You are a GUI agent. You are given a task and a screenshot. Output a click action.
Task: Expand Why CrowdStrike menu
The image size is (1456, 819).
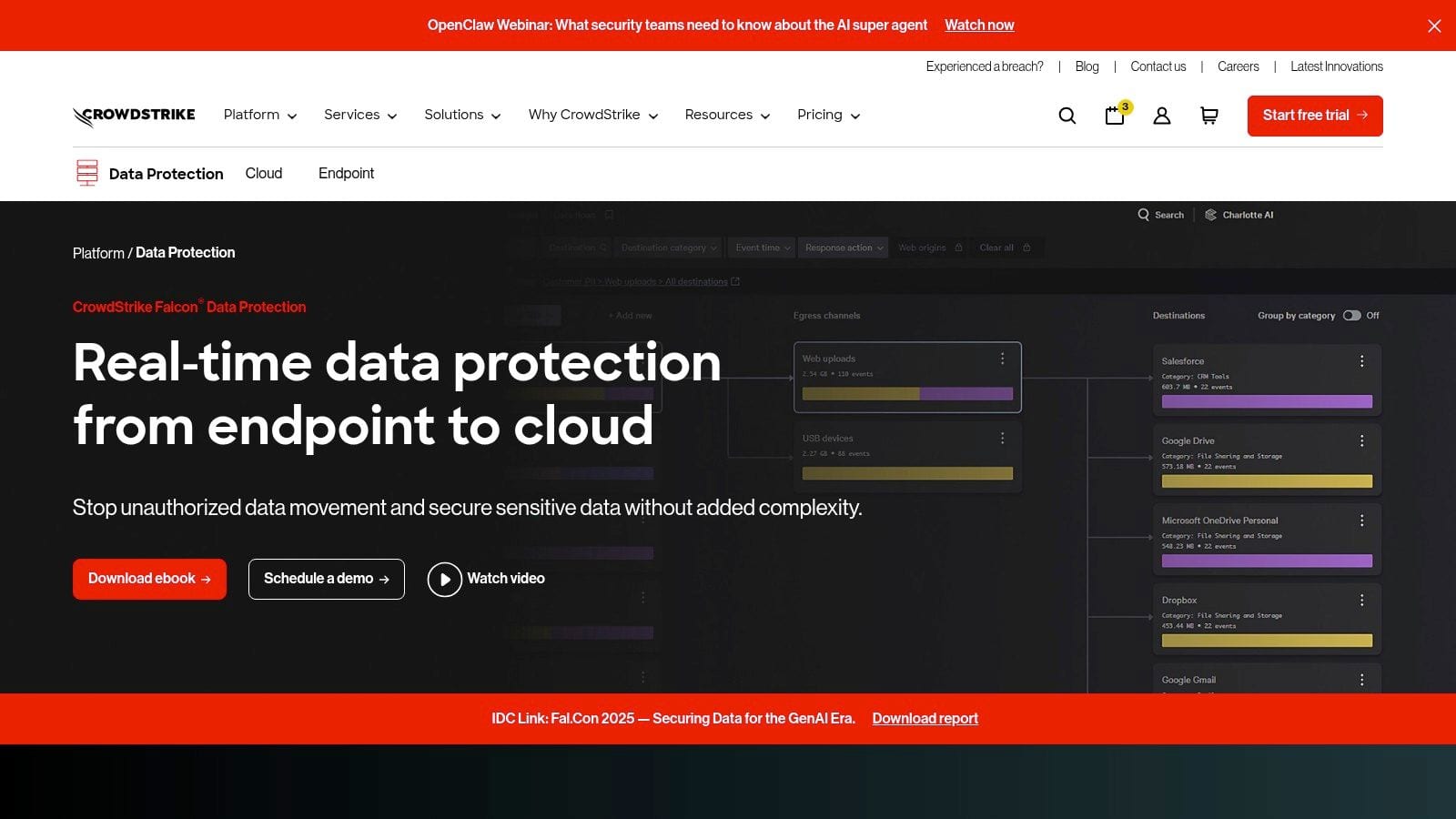point(593,115)
